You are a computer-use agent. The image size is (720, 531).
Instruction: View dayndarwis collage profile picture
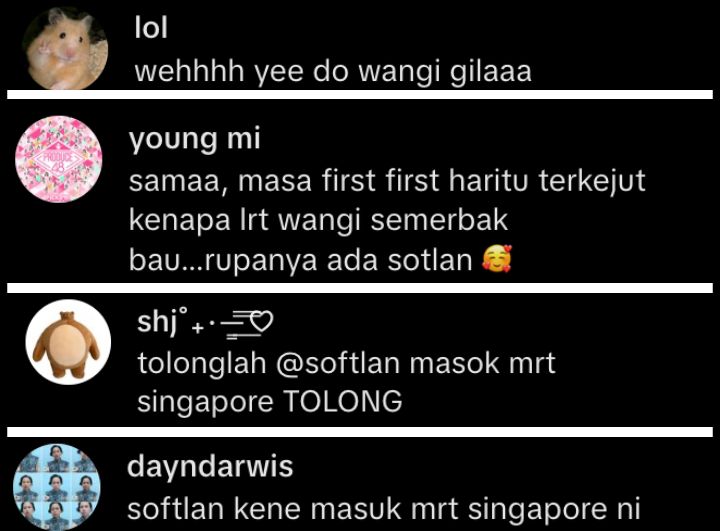click(56, 487)
